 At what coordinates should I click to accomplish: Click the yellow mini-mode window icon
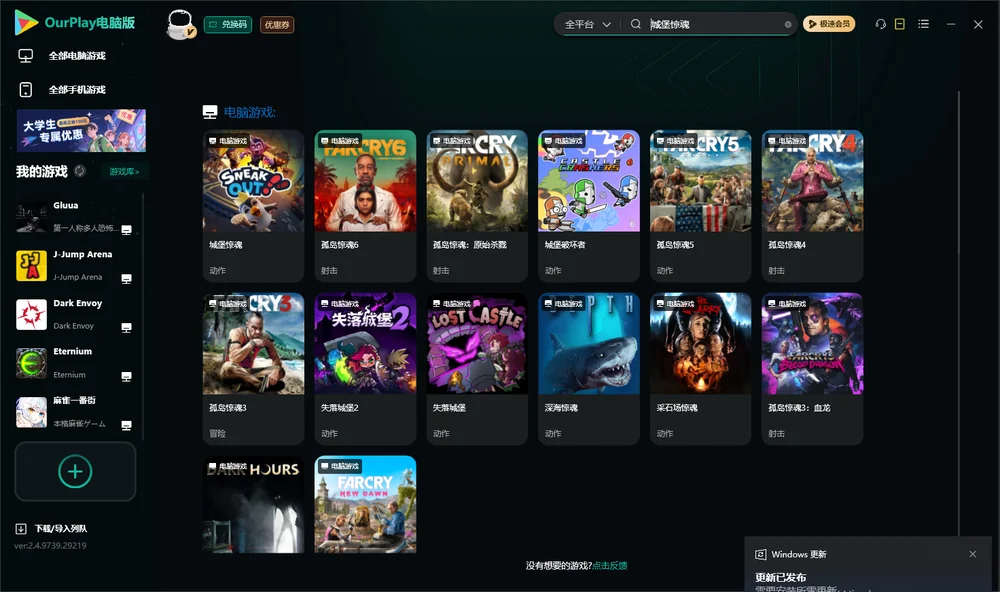(900, 24)
